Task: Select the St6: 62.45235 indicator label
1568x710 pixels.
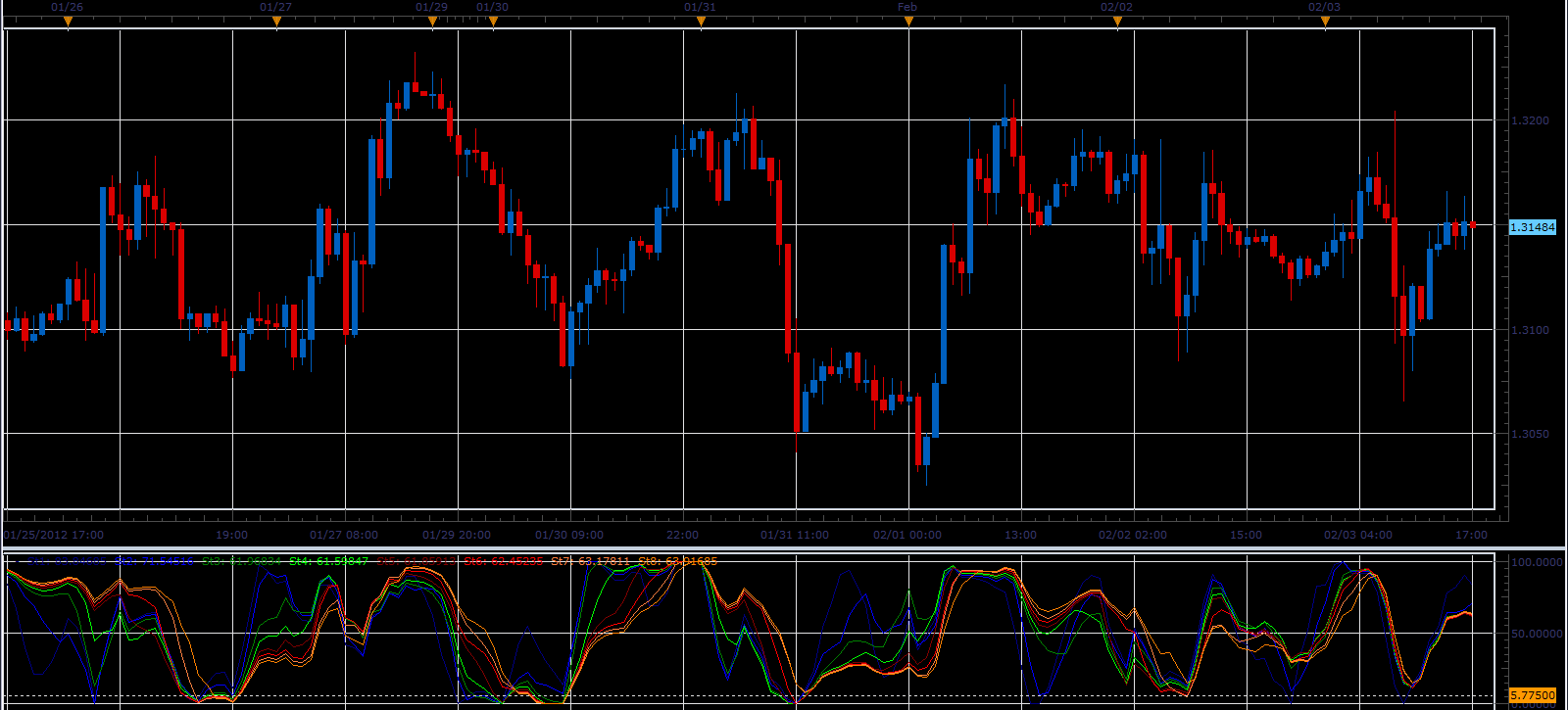Action: [503, 561]
